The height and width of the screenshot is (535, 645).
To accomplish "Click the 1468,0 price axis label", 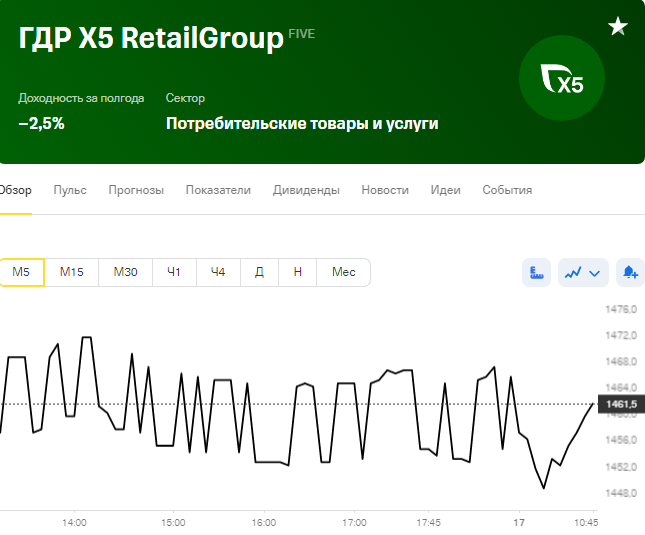I will pyautogui.click(x=621, y=361).
